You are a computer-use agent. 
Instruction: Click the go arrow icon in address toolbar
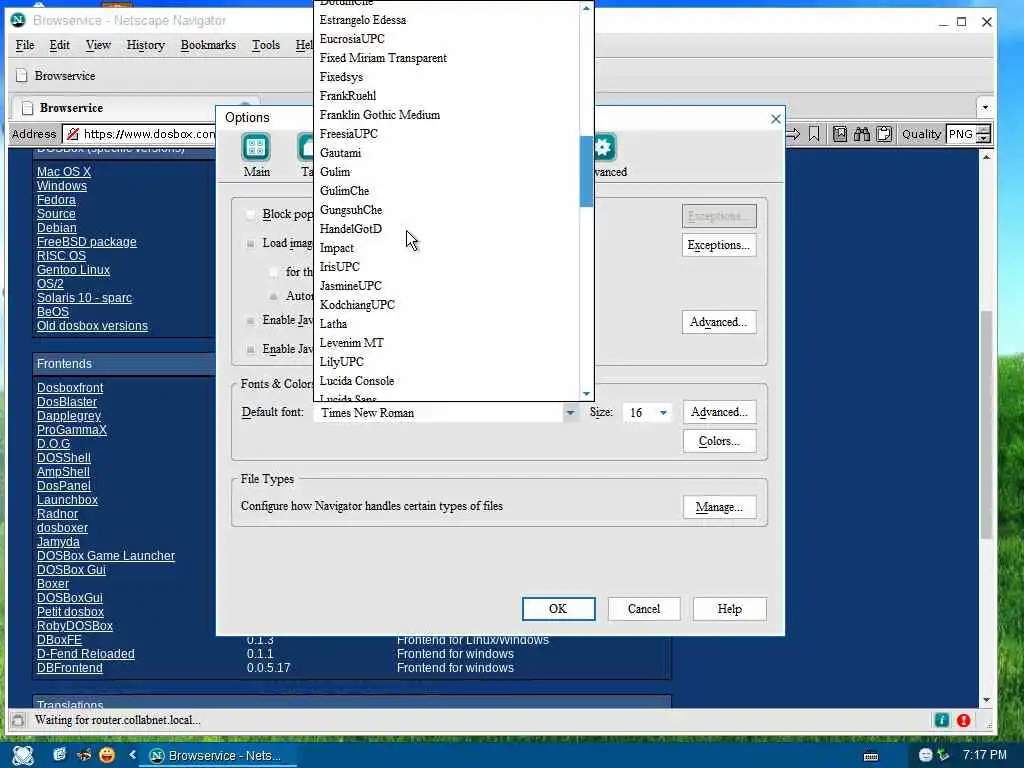[793, 134]
